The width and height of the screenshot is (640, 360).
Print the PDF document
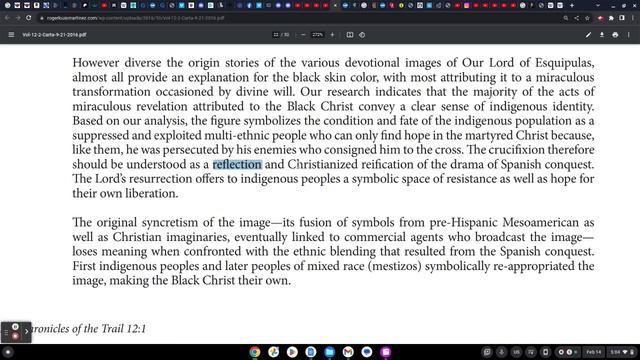click(615, 35)
